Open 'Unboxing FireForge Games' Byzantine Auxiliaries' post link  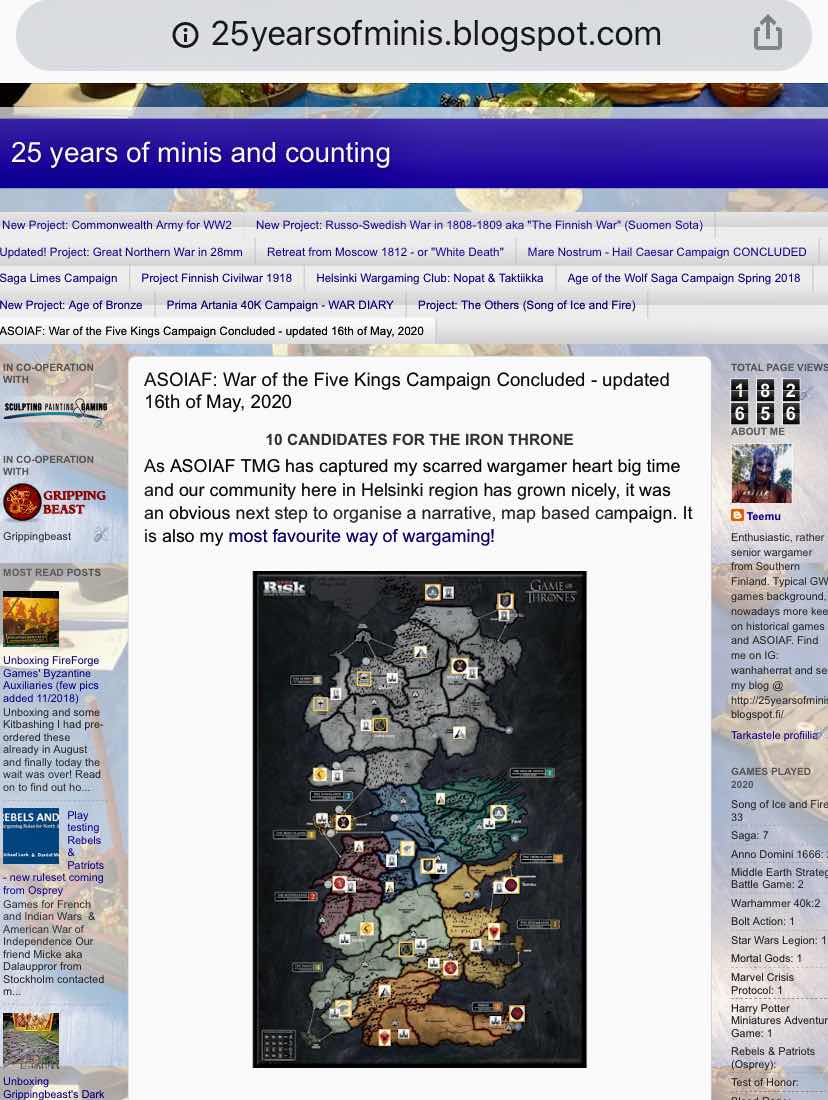coord(51,679)
